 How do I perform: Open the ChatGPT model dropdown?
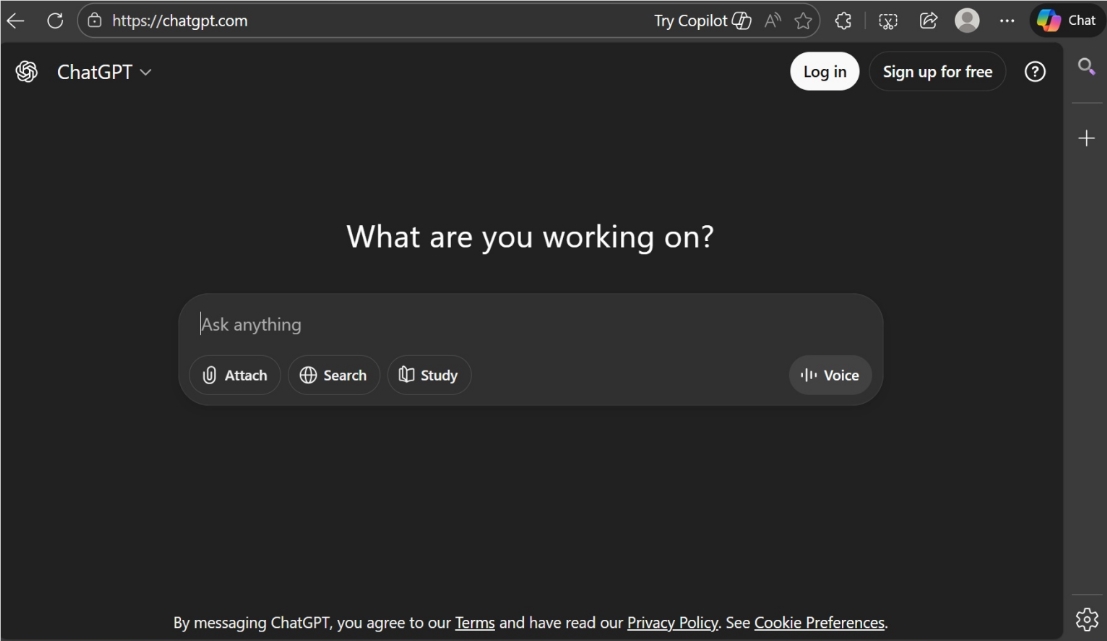(104, 72)
